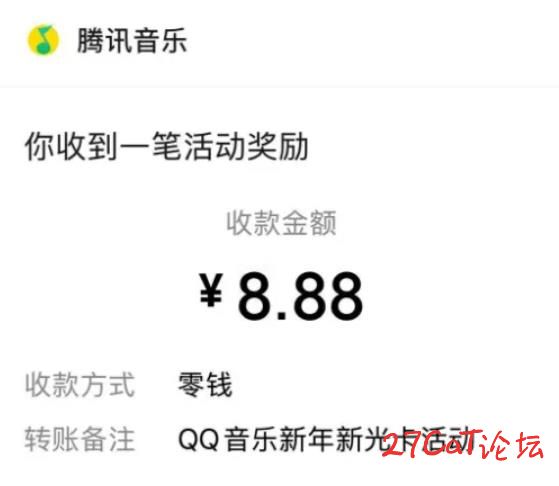Click the 金额 characters above the amount
The height and width of the screenshot is (486, 559).
click(309, 223)
